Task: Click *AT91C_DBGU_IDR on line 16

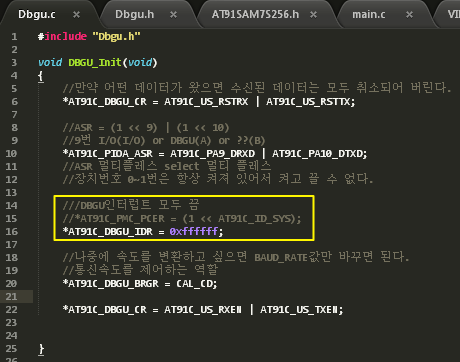Action: point(108,231)
